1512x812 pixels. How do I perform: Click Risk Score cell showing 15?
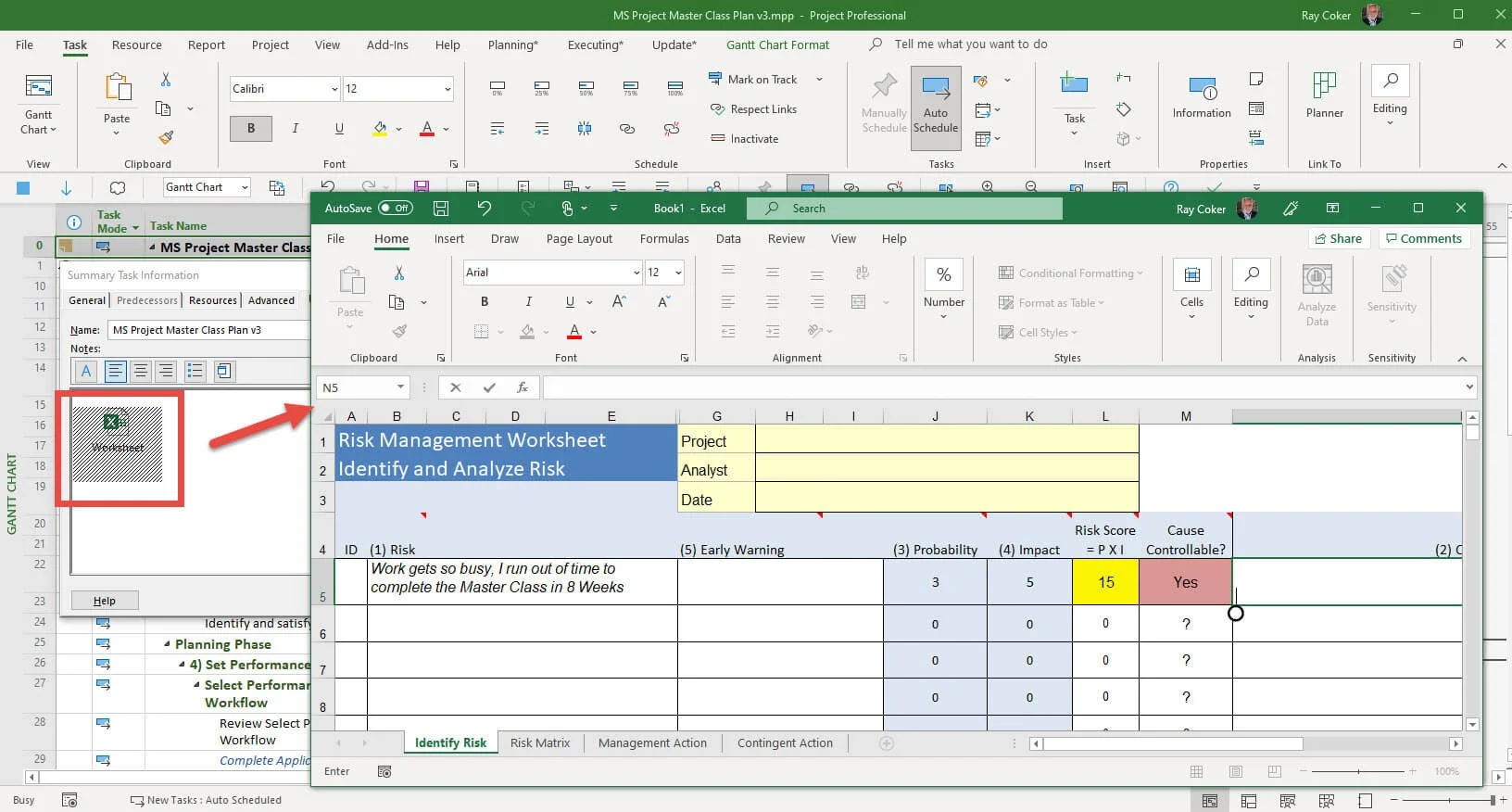(1105, 582)
